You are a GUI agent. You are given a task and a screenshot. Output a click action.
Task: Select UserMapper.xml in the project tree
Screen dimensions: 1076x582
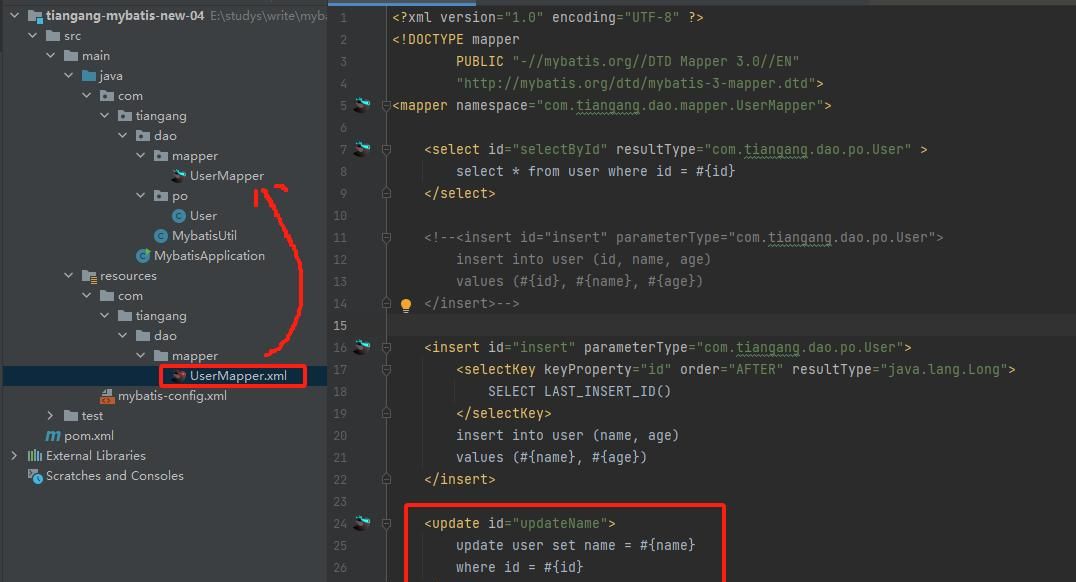click(238, 376)
